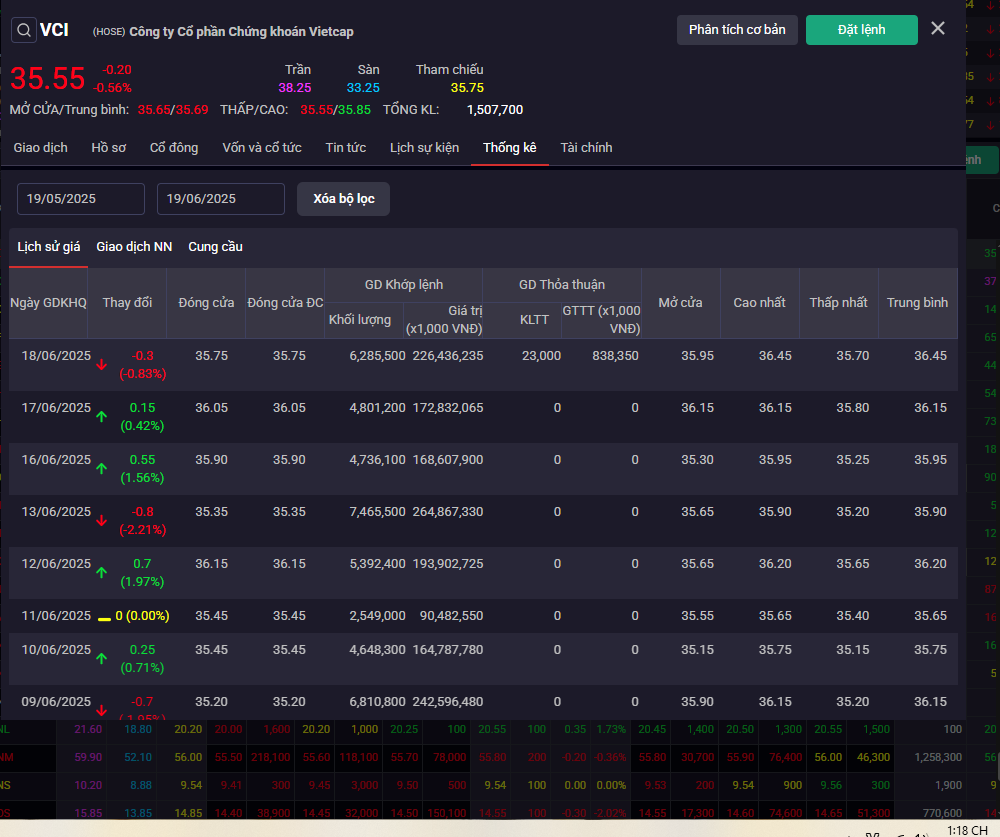Select date cell 13/06/2025
Image resolution: width=1000 pixels, height=837 pixels.
pyautogui.click(x=56, y=512)
